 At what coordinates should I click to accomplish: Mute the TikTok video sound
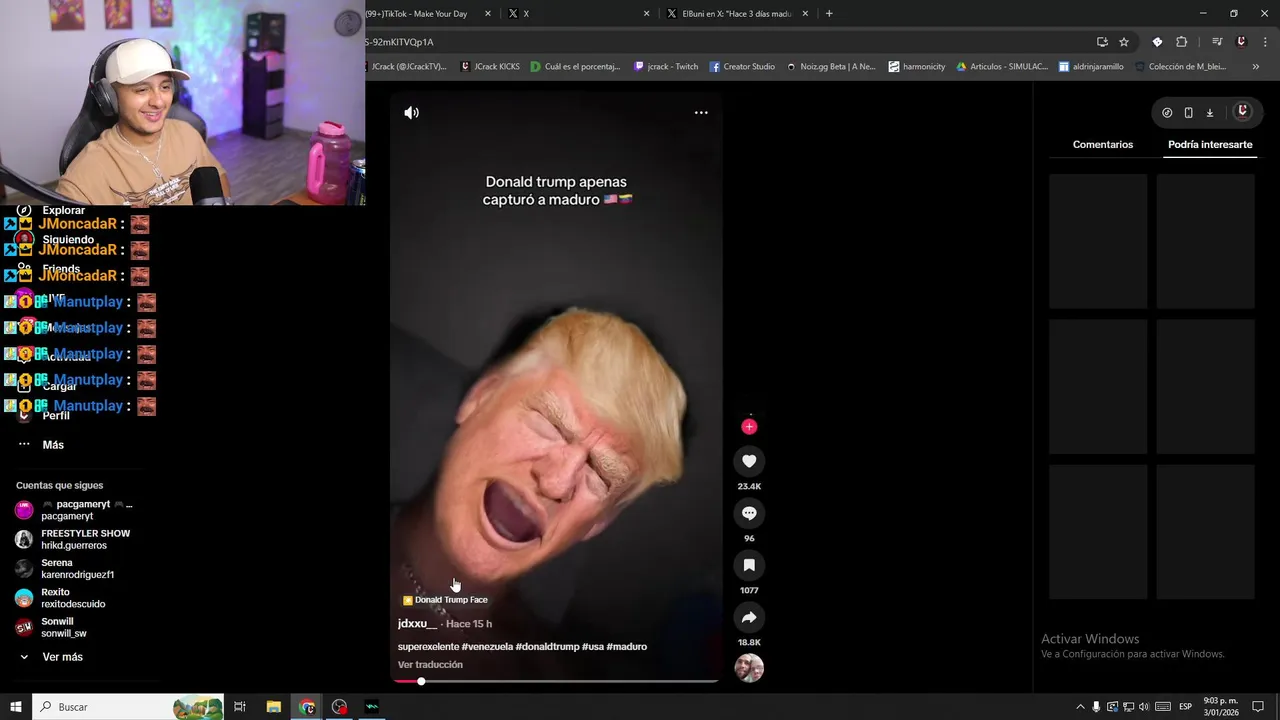point(411,113)
